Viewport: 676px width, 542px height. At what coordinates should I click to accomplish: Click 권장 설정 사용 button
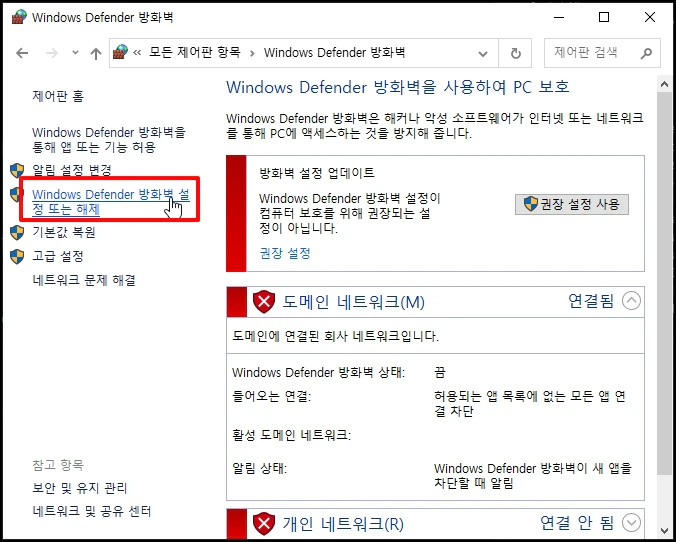(x=572, y=204)
